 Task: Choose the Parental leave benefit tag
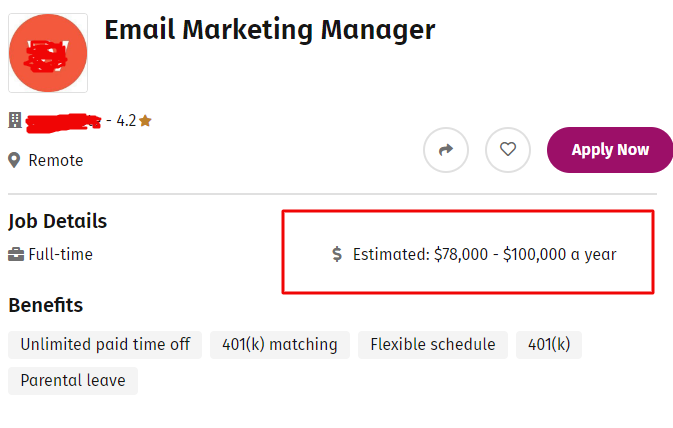73,381
